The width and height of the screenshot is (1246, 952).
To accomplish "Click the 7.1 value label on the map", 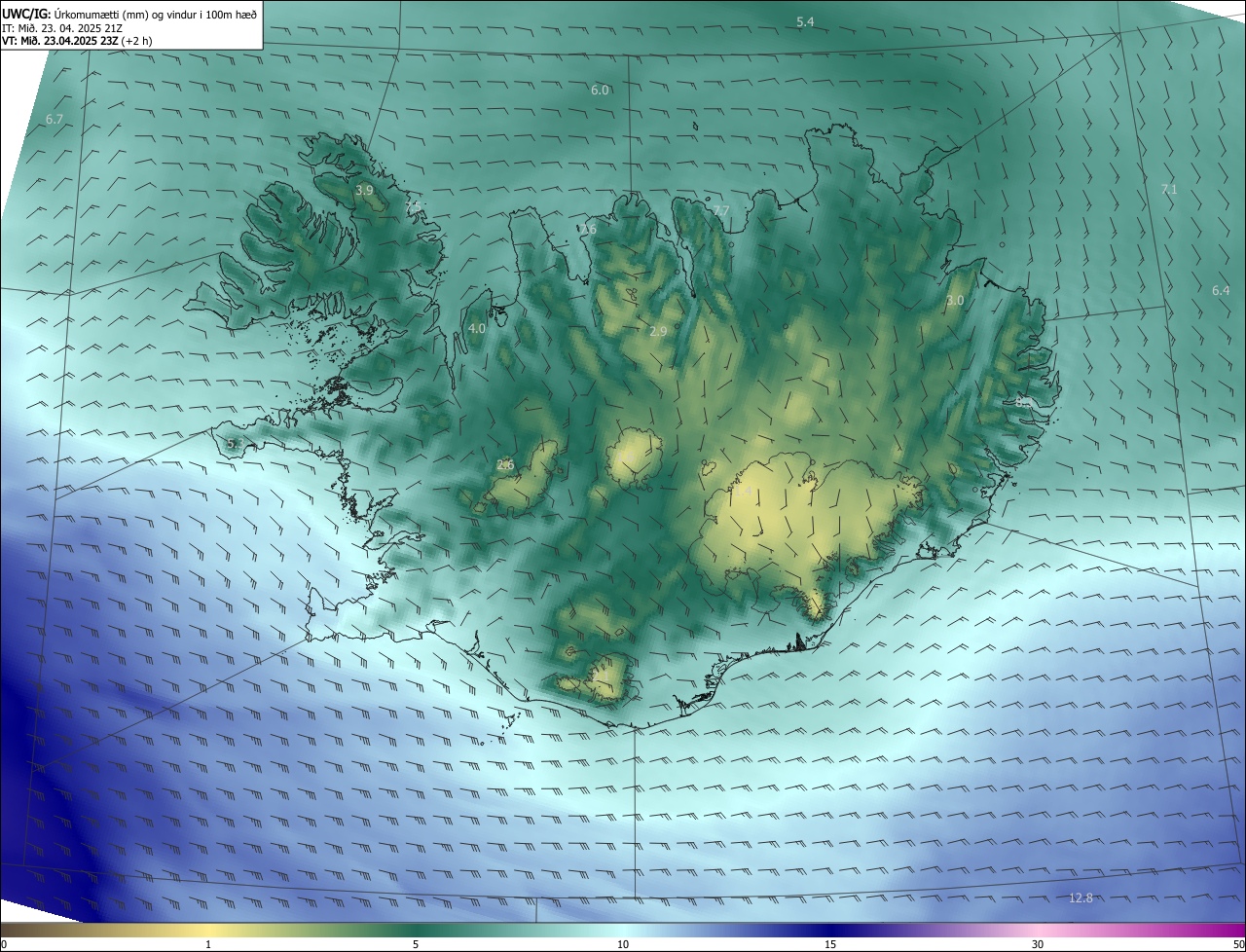I will [x=1169, y=189].
